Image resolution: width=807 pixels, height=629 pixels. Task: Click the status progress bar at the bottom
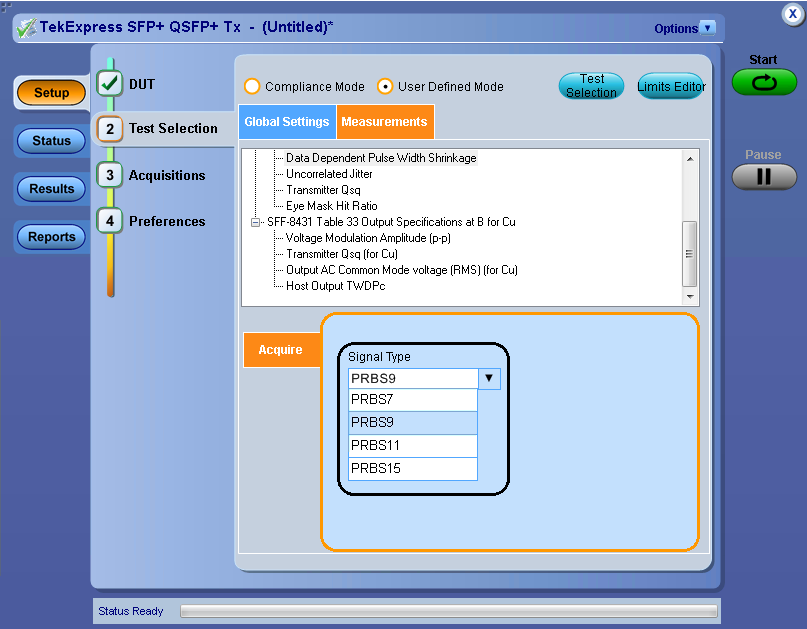click(x=448, y=610)
